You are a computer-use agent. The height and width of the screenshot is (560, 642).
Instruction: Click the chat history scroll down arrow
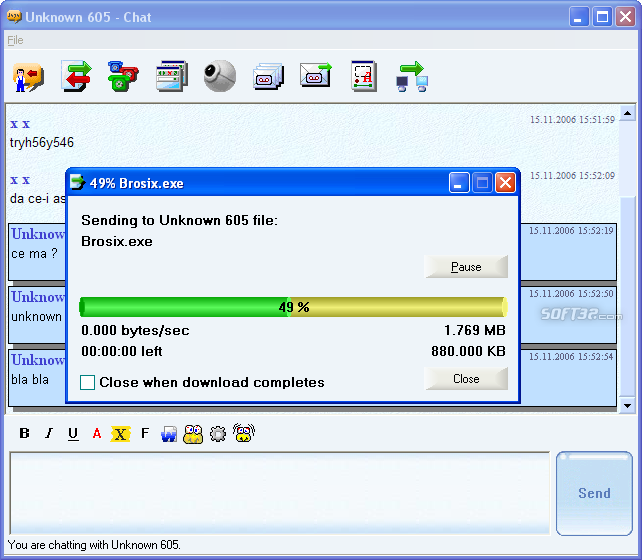627,406
